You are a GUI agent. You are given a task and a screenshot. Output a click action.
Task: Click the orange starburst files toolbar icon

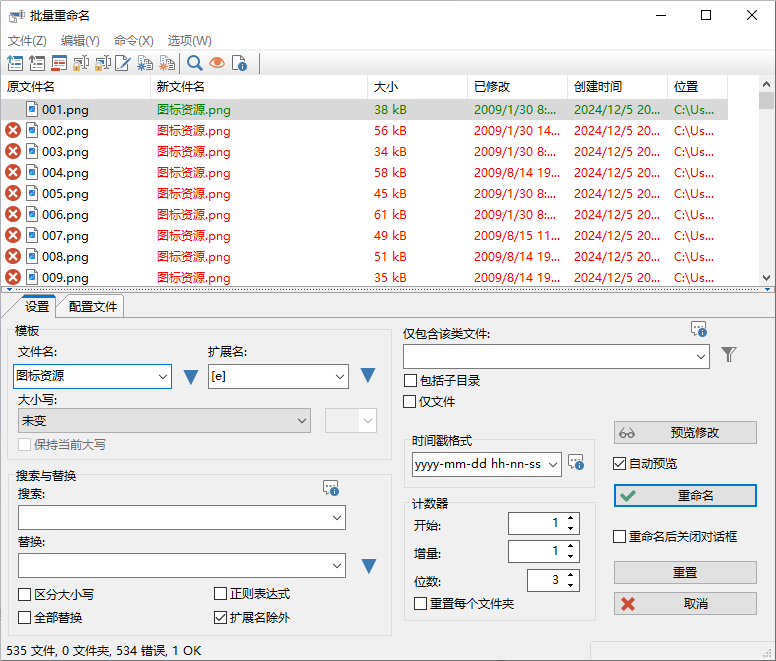pos(167,63)
